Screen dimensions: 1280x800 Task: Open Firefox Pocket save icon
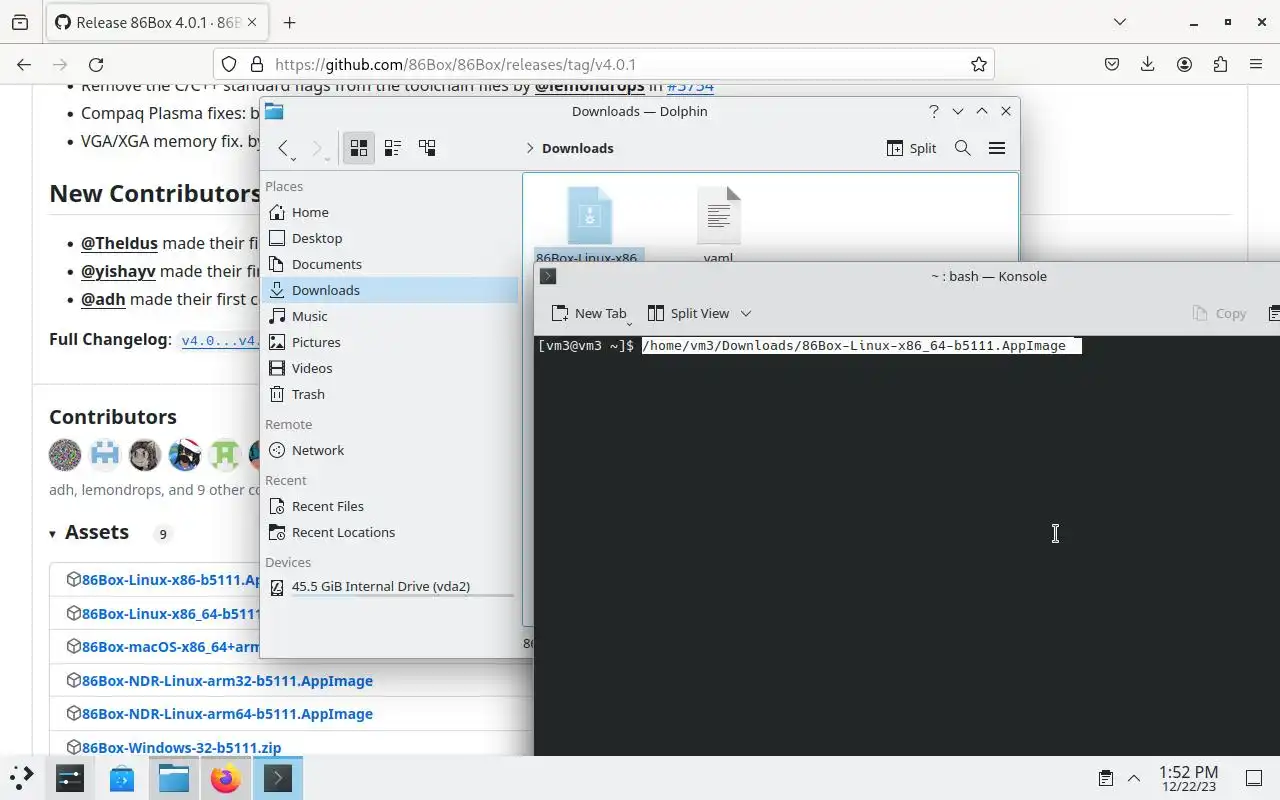pyautogui.click(x=1112, y=64)
